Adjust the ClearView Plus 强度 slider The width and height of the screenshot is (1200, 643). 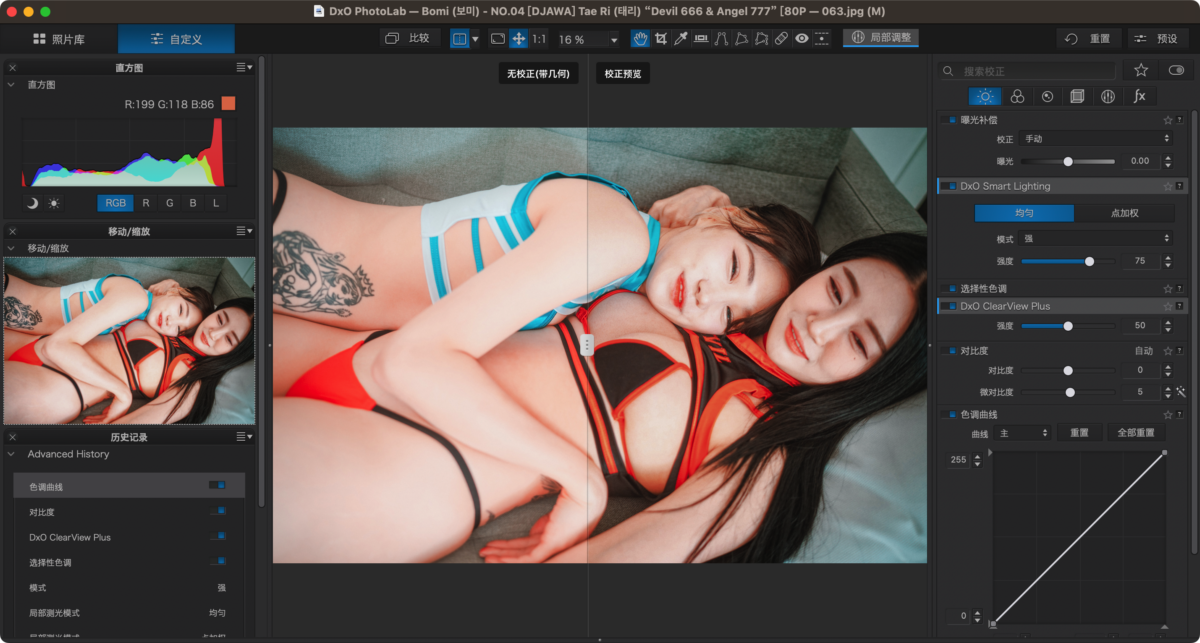tap(1068, 326)
